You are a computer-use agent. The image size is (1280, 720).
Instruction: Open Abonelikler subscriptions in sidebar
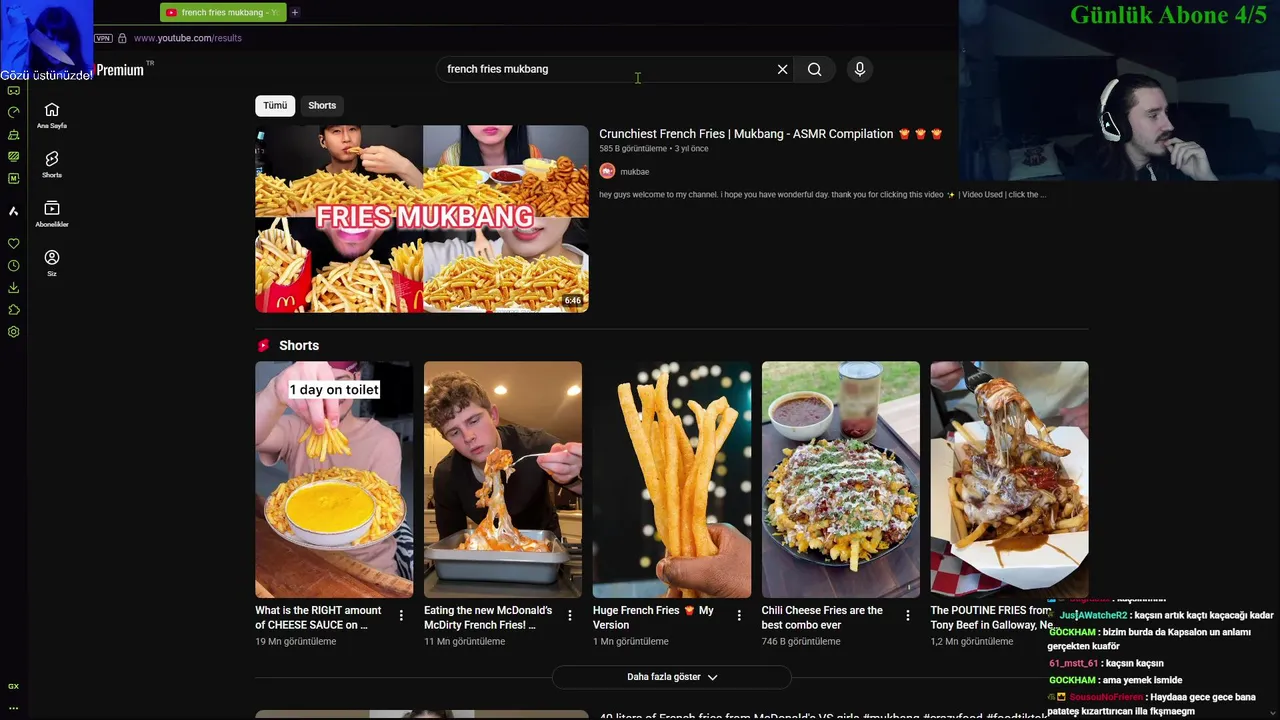point(52,213)
